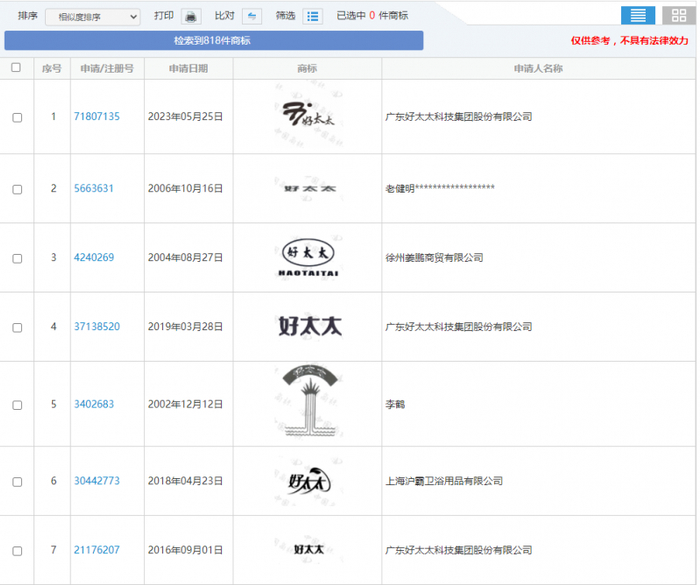Click the HAOTAITAI oval trademark image
Screen dimensions: 700x585
(x=308, y=258)
